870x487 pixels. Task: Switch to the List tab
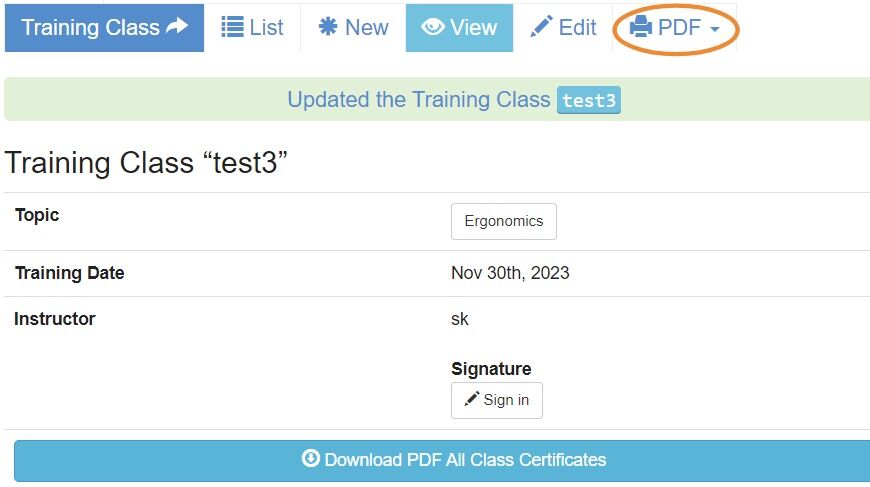[x=252, y=28]
